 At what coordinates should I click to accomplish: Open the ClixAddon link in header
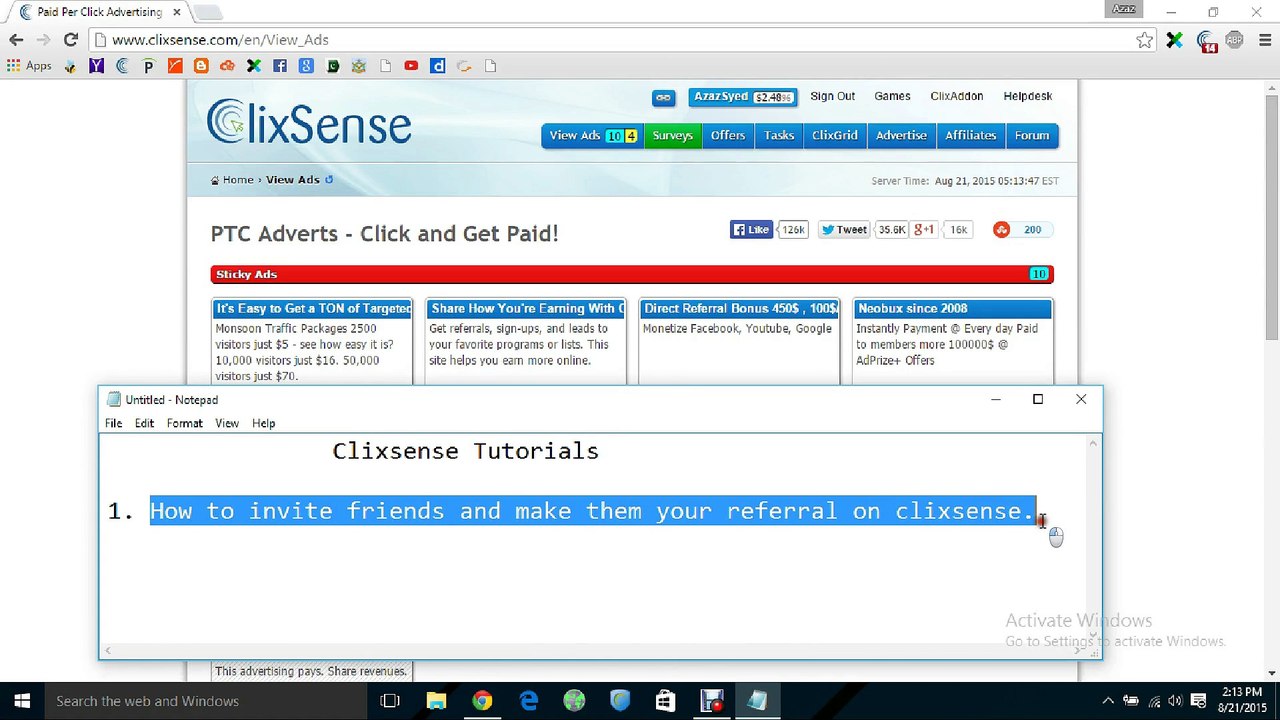pos(956,96)
